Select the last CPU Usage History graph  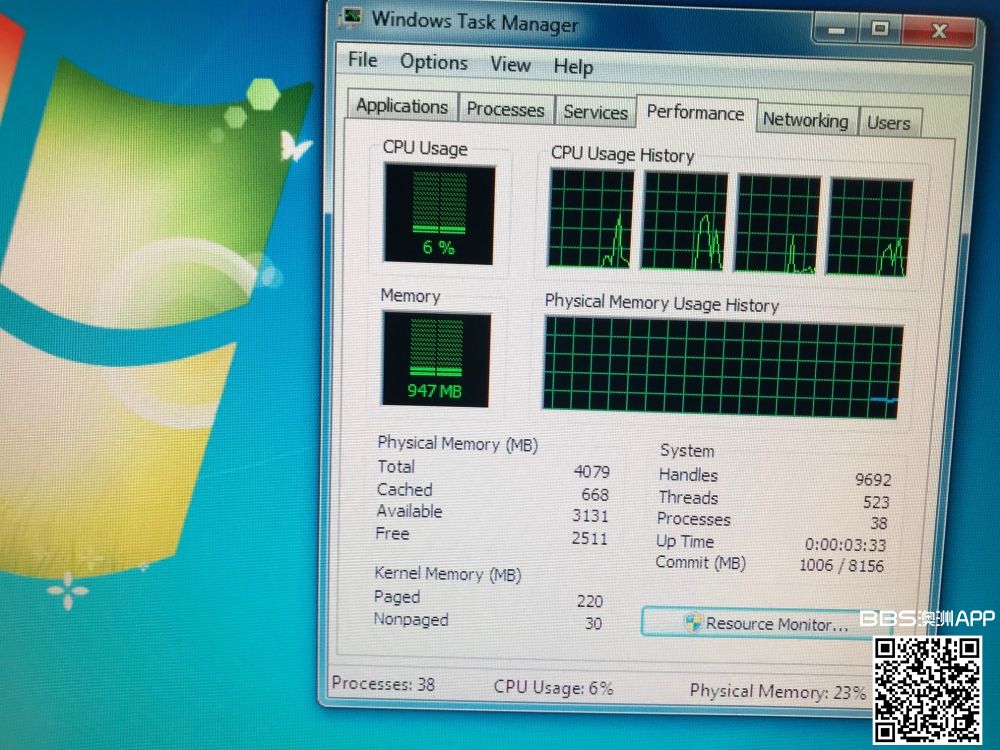click(869, 228)
